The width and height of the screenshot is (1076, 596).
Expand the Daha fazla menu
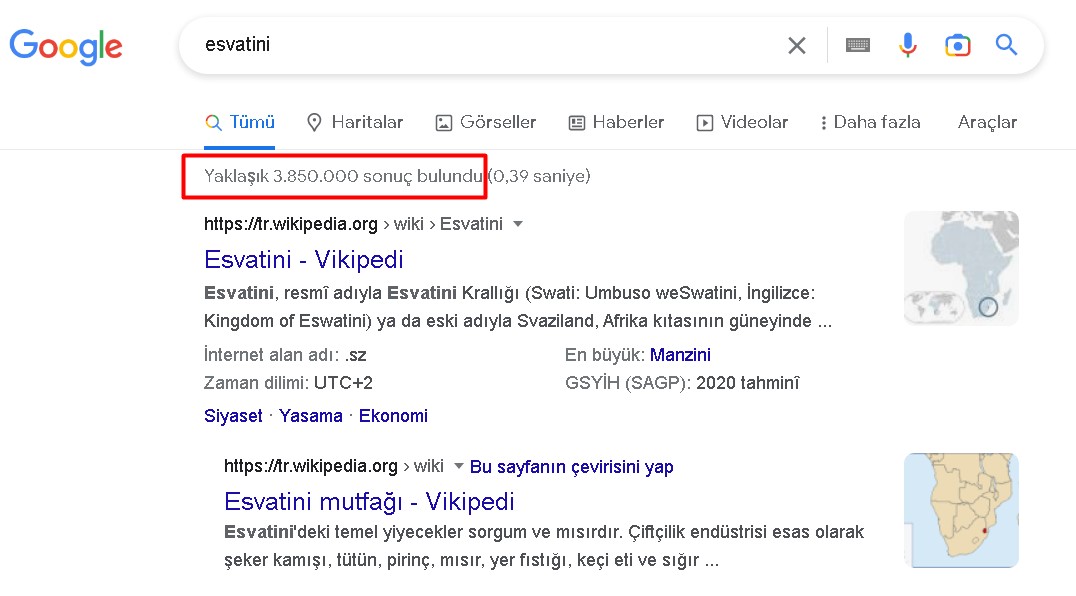click(x=870, y=122)
